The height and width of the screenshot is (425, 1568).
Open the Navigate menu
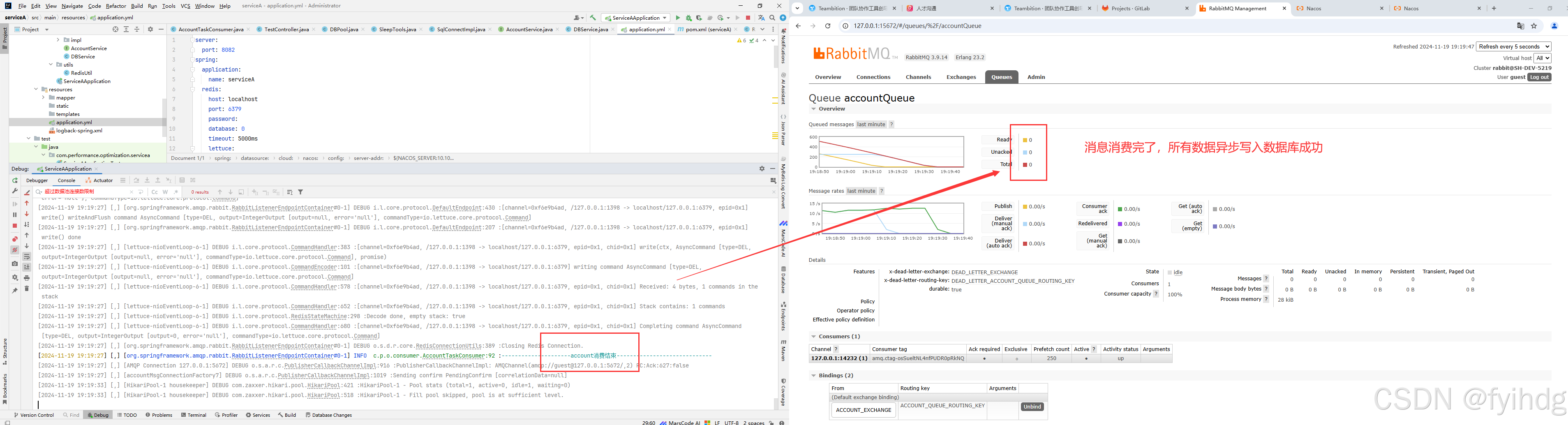(x=72, y=6)
